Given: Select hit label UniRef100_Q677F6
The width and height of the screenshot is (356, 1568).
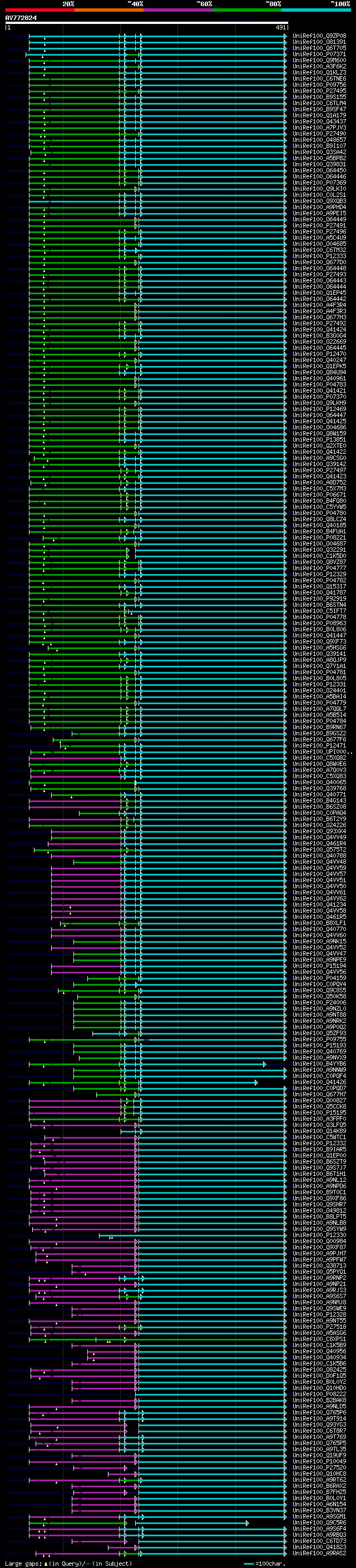Looking at the screenshot, I should [x=319, y=740].
